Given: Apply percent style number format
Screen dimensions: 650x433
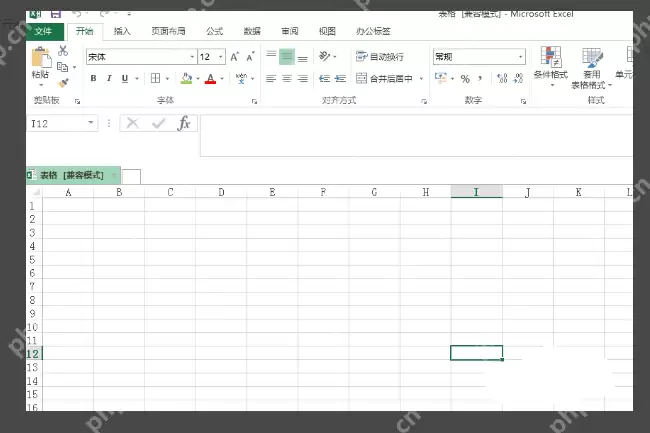Looking at the screenshot, I should pos(465,78).
